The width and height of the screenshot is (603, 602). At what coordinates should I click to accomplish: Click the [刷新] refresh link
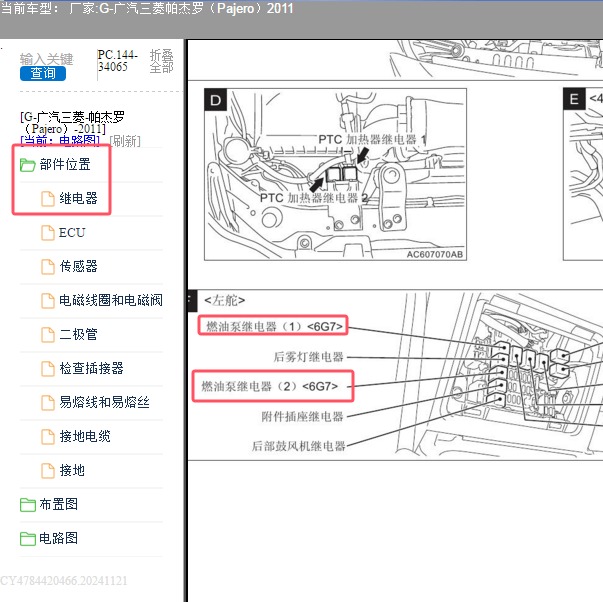pos(125,141)
